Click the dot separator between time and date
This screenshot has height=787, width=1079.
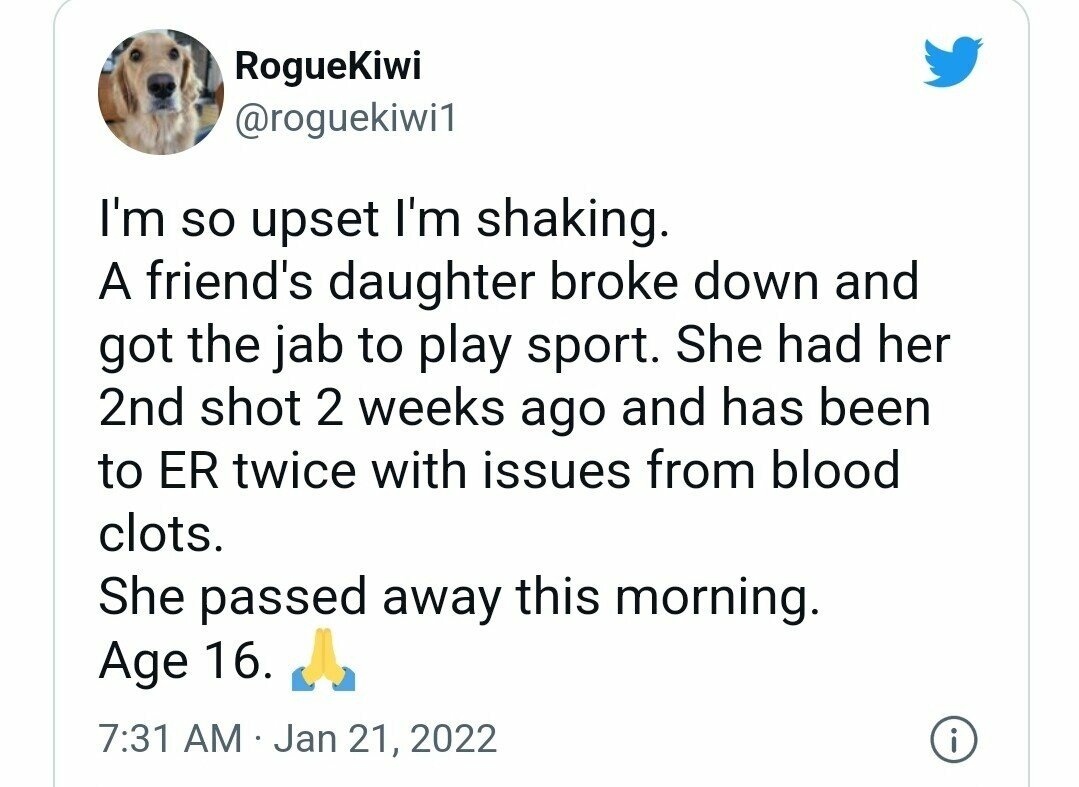(258, 740)
